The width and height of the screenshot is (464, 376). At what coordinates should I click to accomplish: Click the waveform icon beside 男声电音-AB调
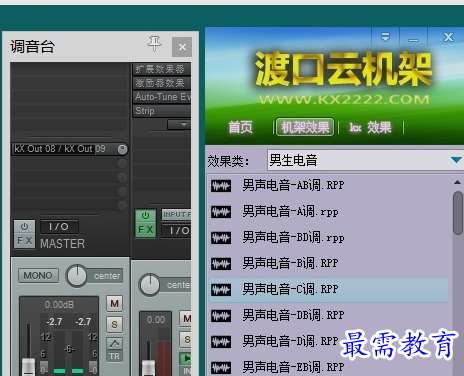coord(221,186)
